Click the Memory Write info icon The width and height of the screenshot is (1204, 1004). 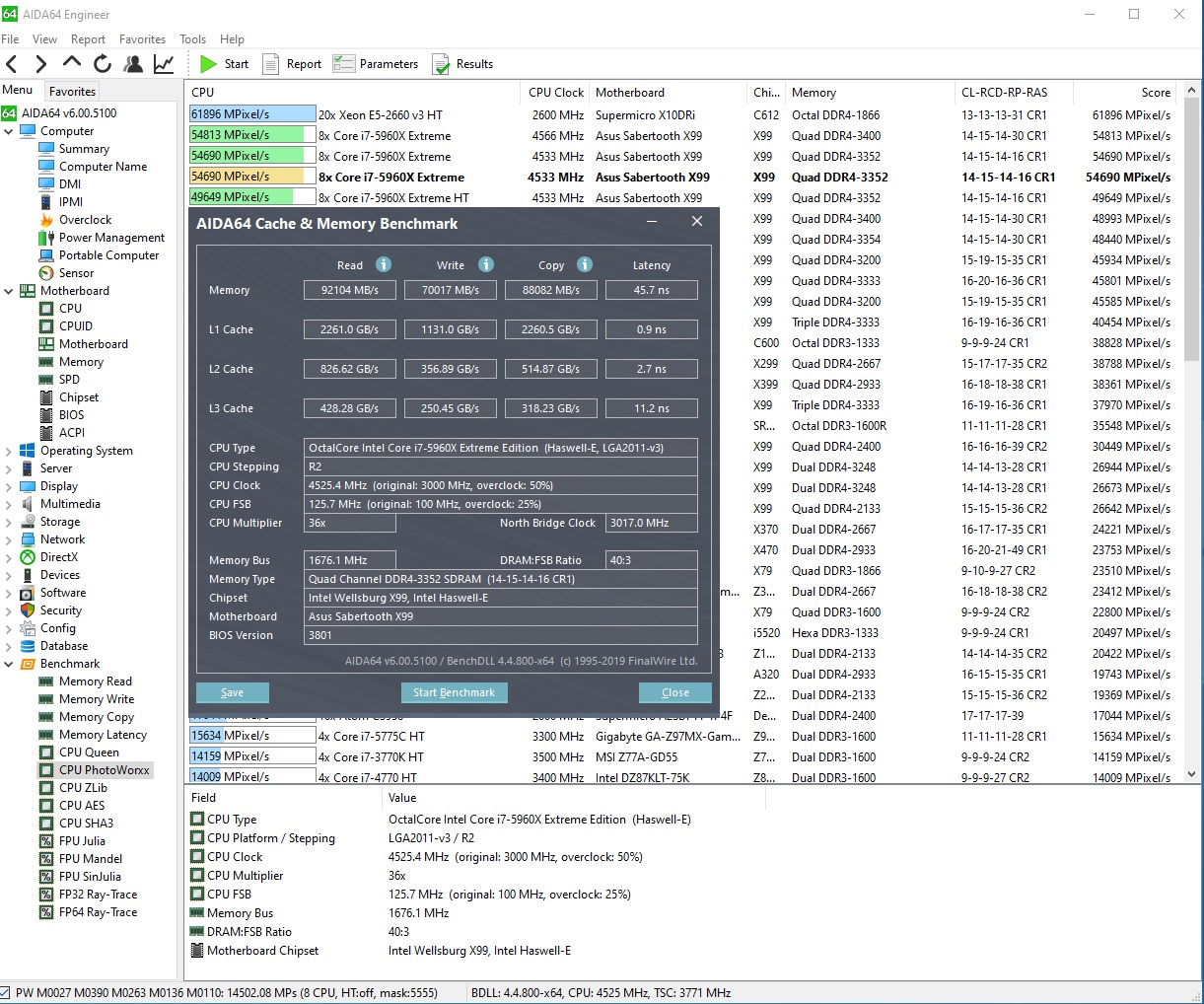click(485, 264)
